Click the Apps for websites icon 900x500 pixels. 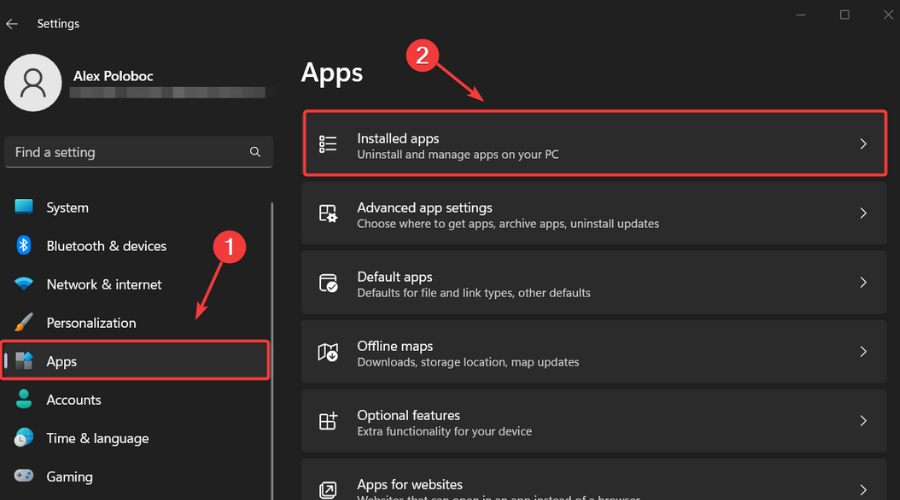pos(328,490)
